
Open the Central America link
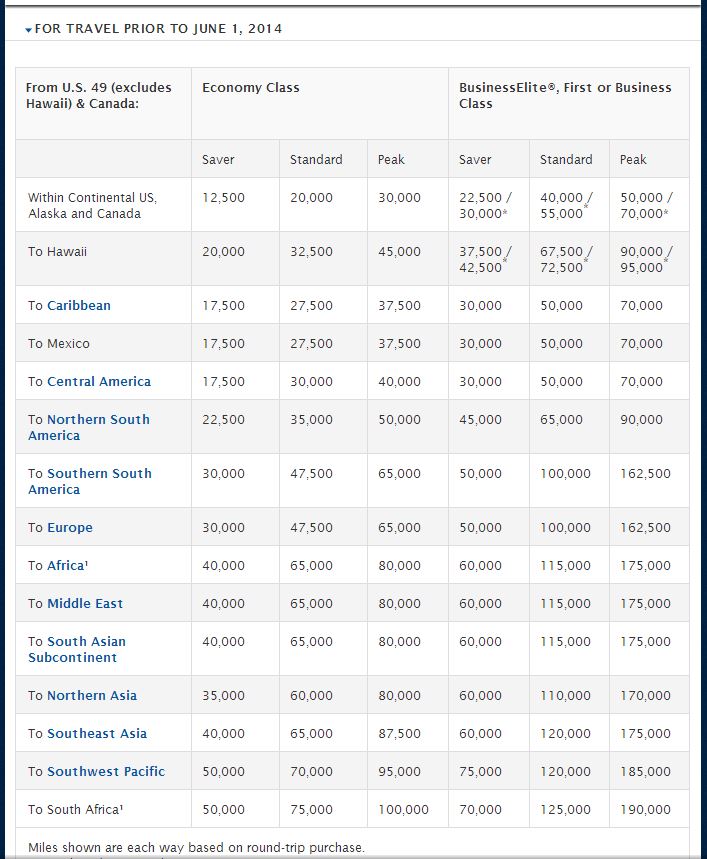[99, 381]
